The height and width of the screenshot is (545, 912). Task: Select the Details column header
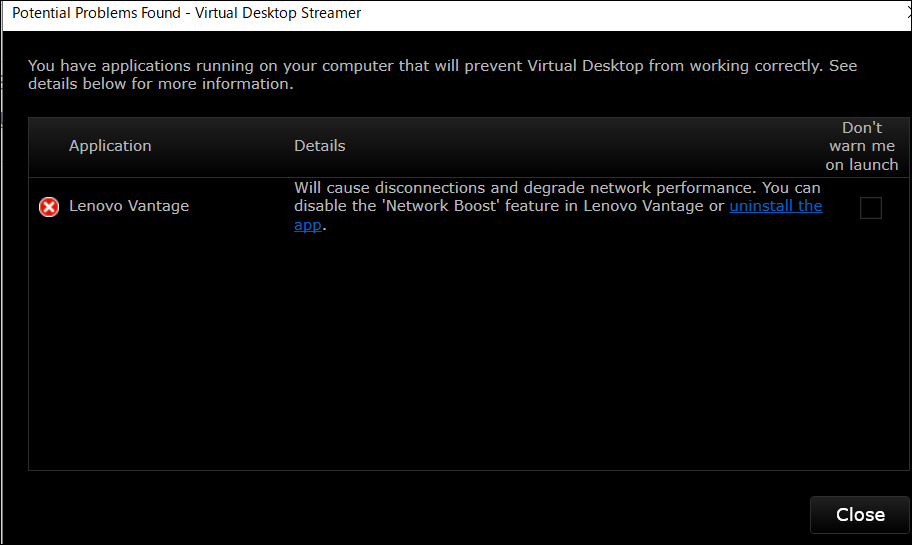coord(319,145)
